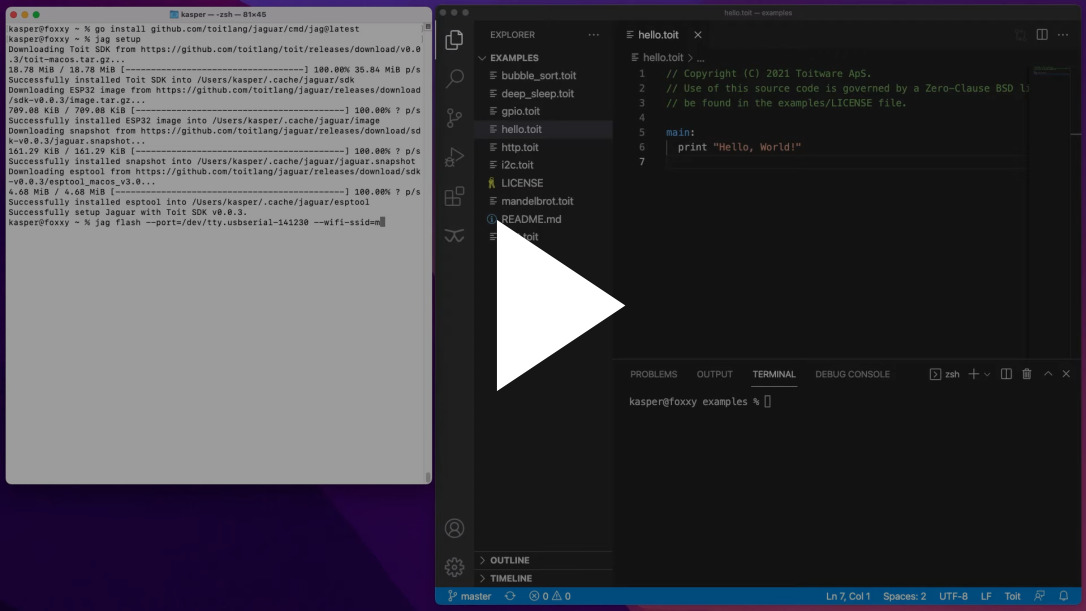Click the print "Hello, World!" code line
Screen dimensions: 1086x611
click(x=739, y=147)
